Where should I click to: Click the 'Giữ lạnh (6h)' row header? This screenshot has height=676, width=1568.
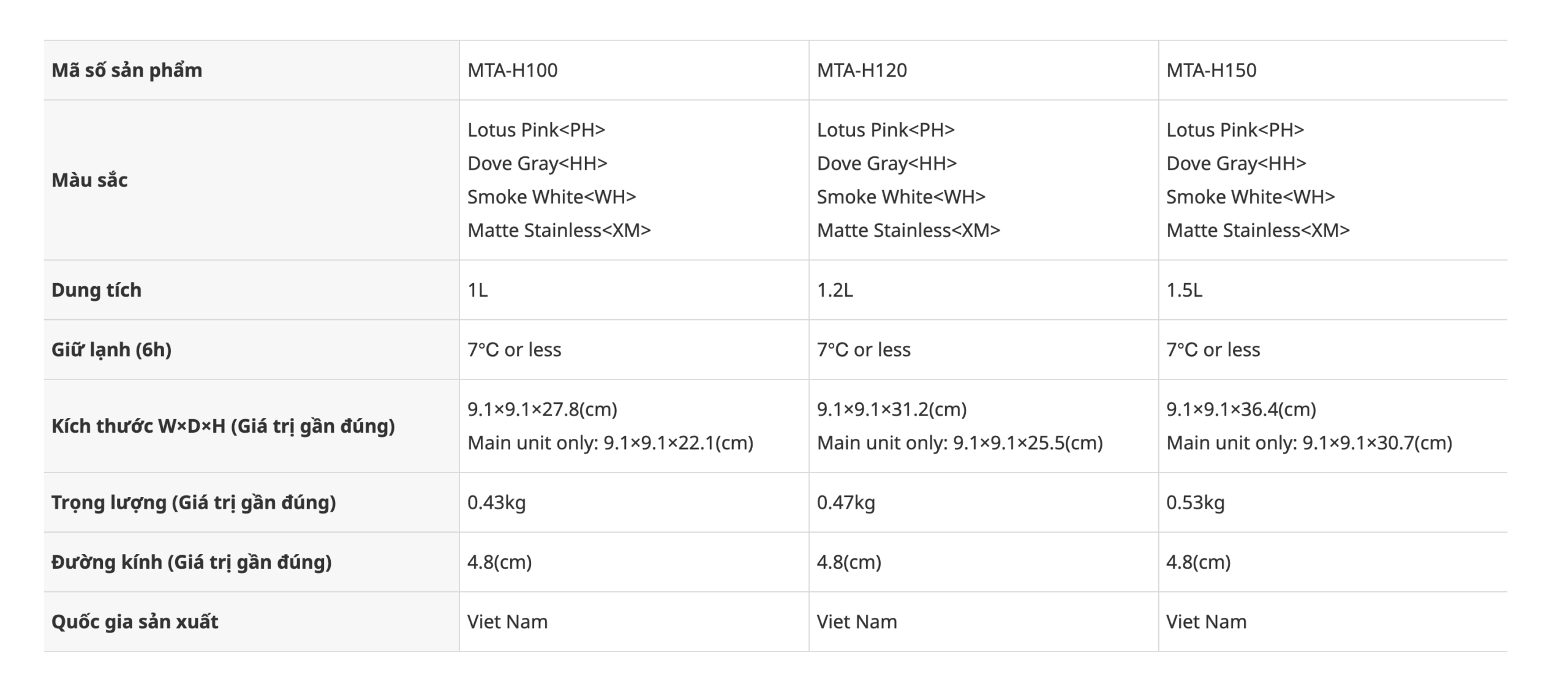(x=111, y=349)
